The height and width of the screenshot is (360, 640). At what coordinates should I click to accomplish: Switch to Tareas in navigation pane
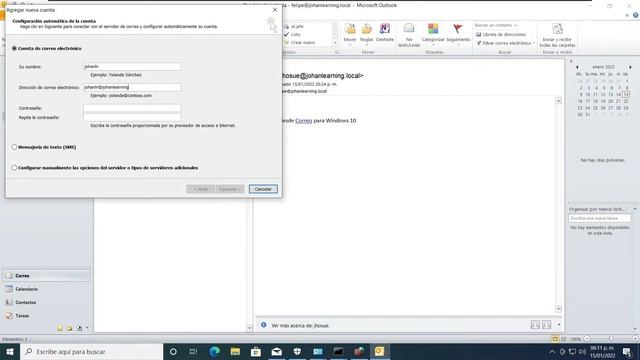[x=46, y=316]
